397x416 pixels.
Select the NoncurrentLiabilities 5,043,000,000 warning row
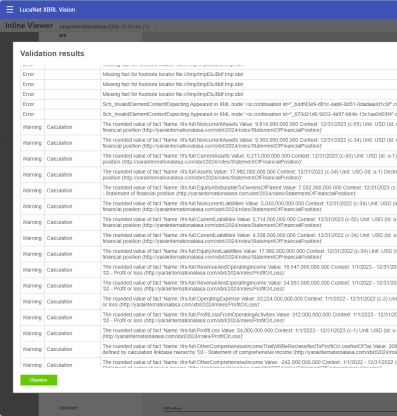point(209,206)
